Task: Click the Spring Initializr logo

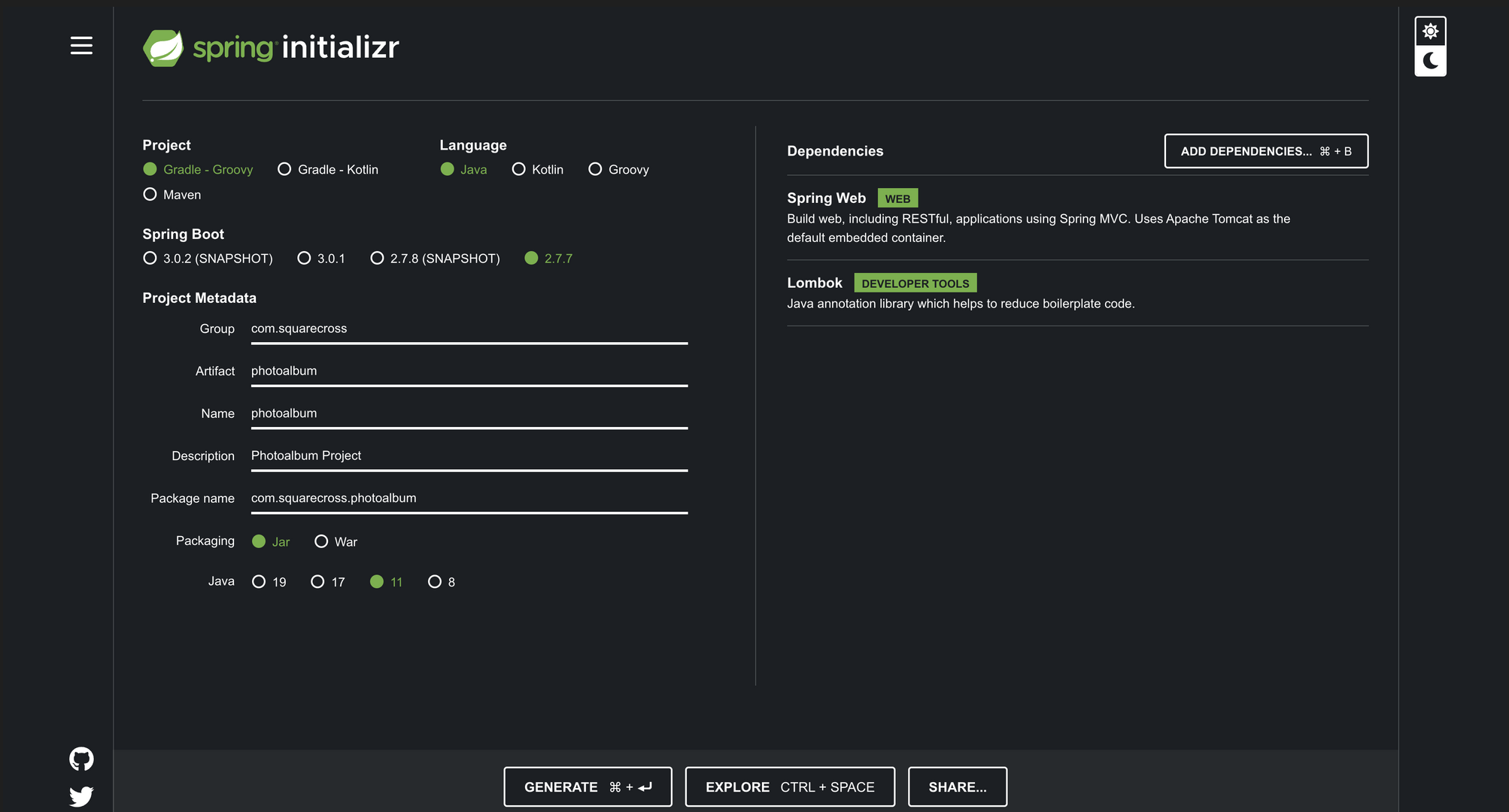Action: pyautogui.click(x=271, y=48)
